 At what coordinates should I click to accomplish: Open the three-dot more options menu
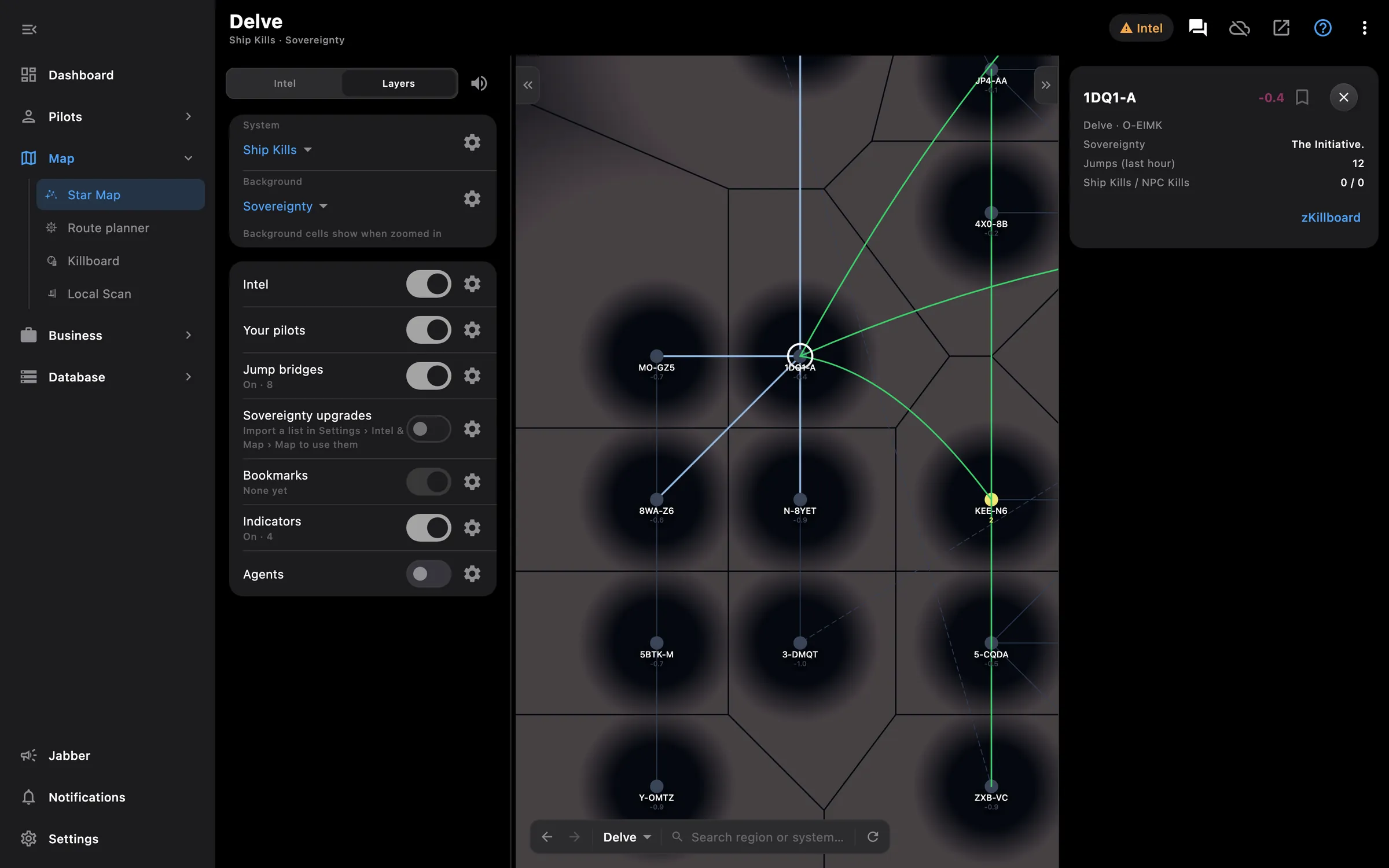point(1364,28)
